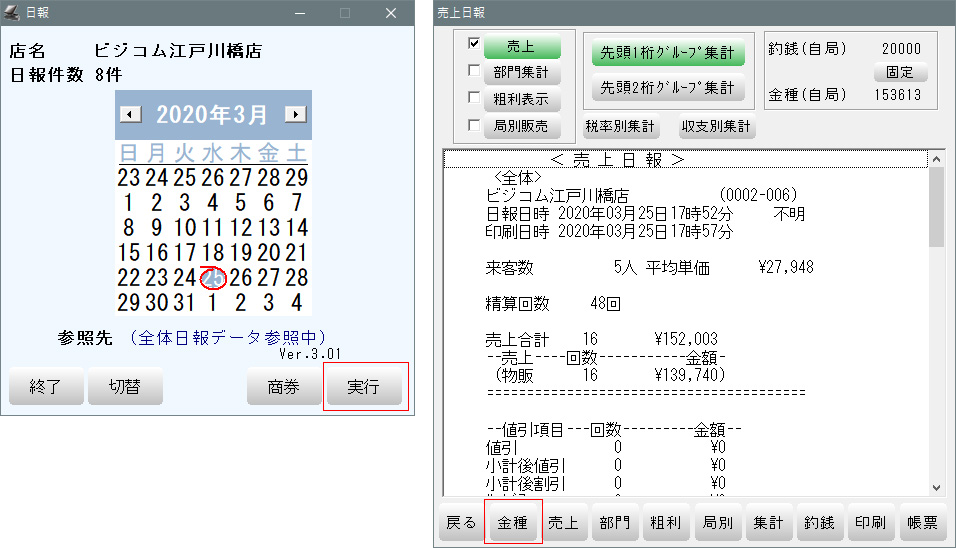Click the 印刷 print button
Viewport: 956px width, 548px height.
coord(871,523)
